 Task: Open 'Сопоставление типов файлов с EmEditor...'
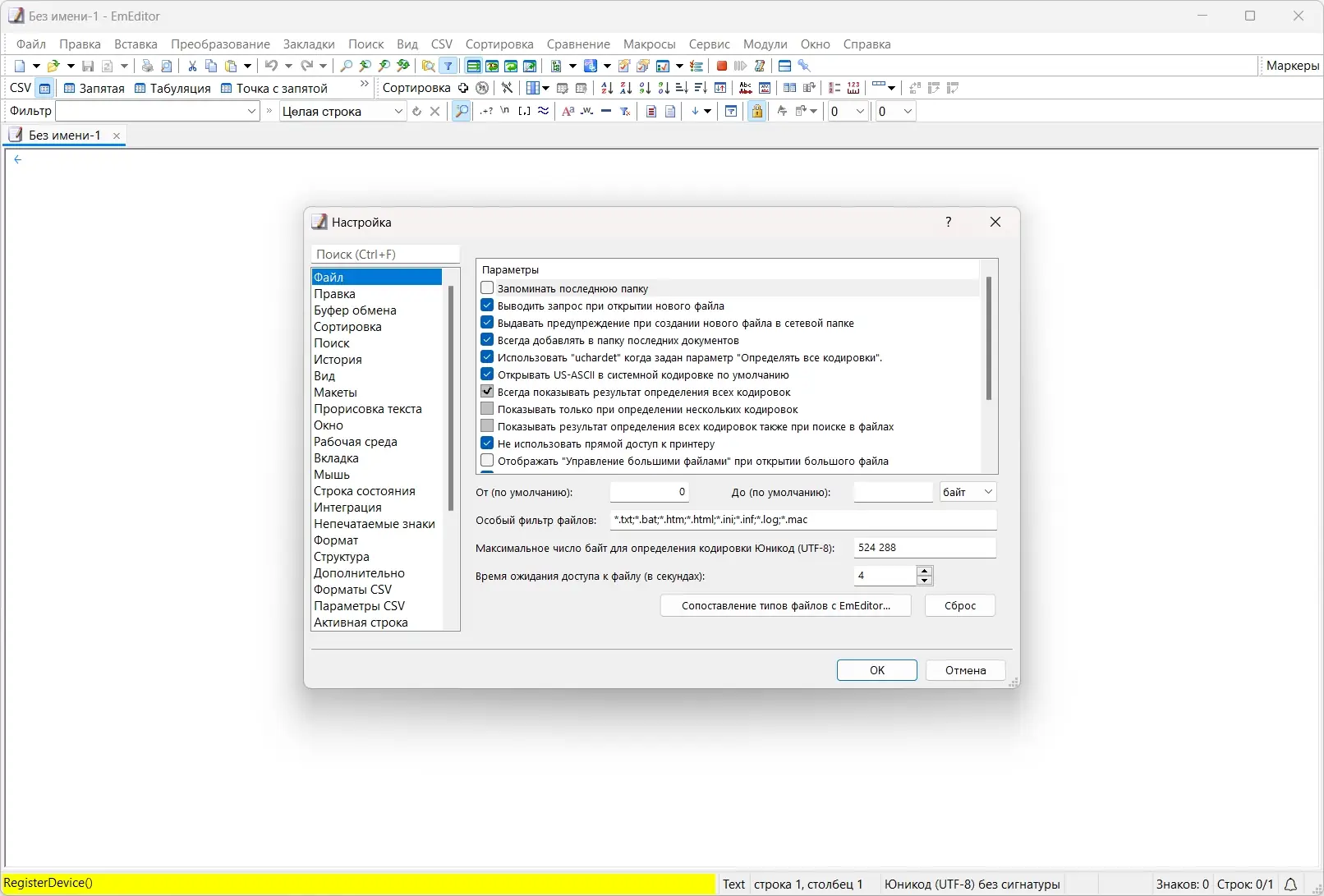786,605
